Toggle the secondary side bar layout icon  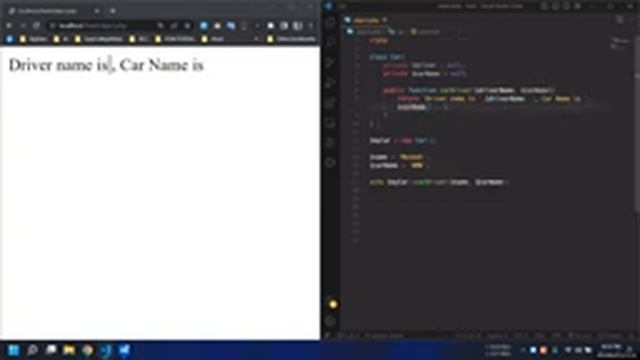(567, 6)
